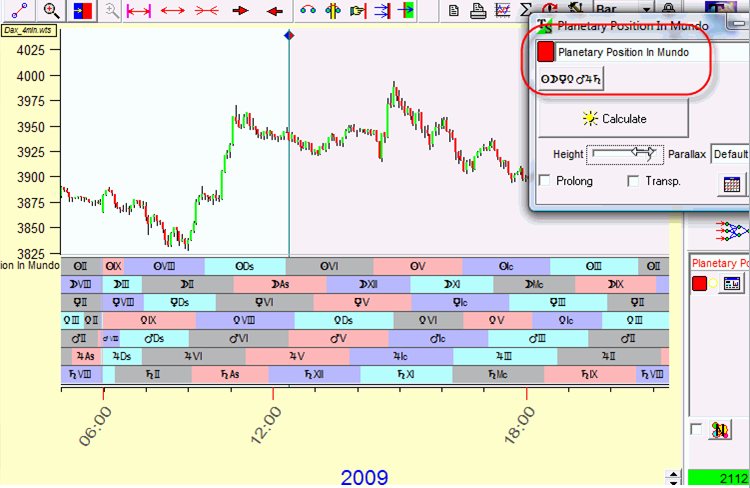The height and width of the screenshot is (488, 750).
Task: Click the red expand horizontally arrows icon
Action: (172, 11)
